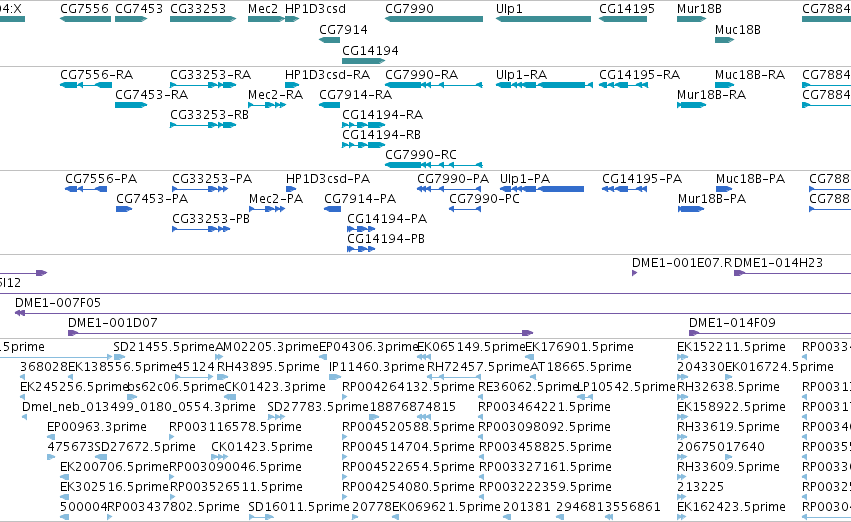This screenshot has height=522, width=851.
Task: Select the Muc18B-PA protein label
Action: coord(750,179)
